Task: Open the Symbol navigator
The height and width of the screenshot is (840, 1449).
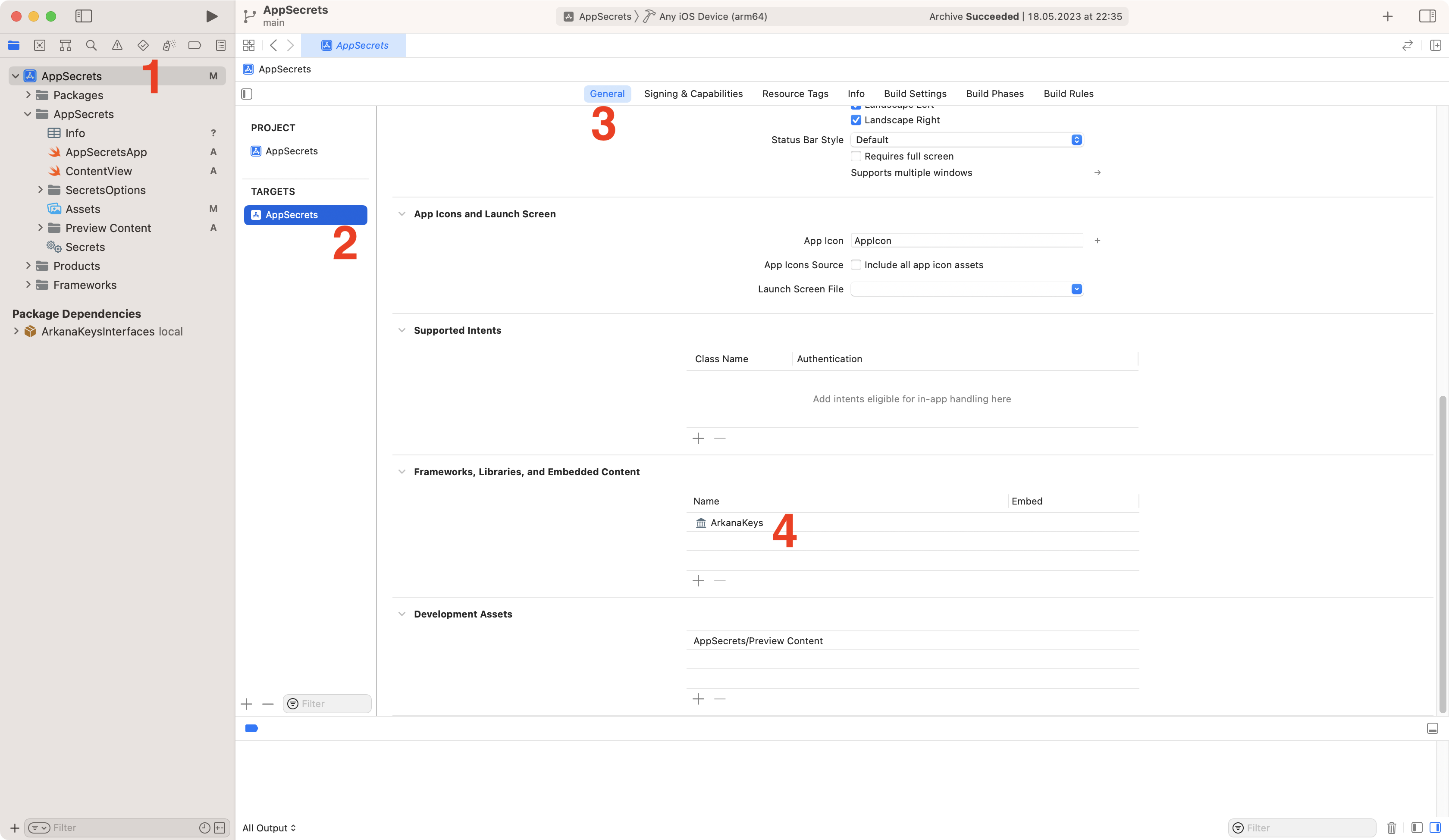Action: tap(66, 45)
